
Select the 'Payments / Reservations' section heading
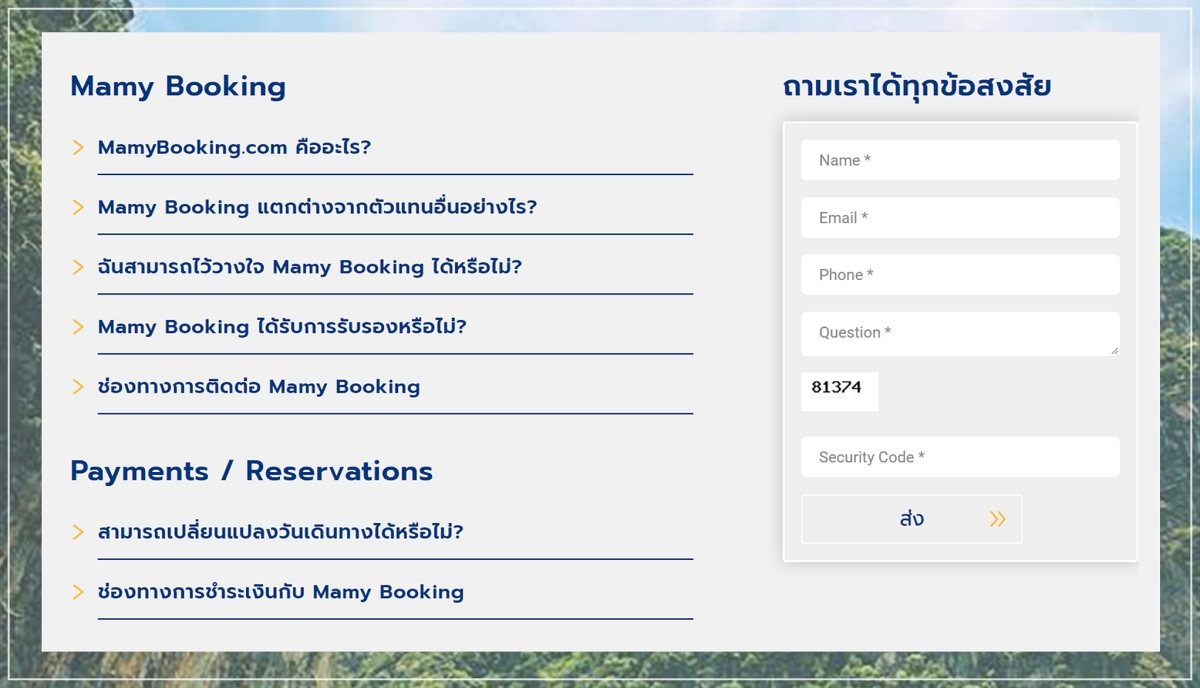[251, 471]
